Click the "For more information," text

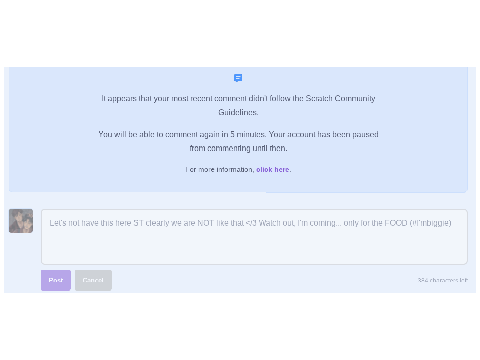tap(220, 170)
